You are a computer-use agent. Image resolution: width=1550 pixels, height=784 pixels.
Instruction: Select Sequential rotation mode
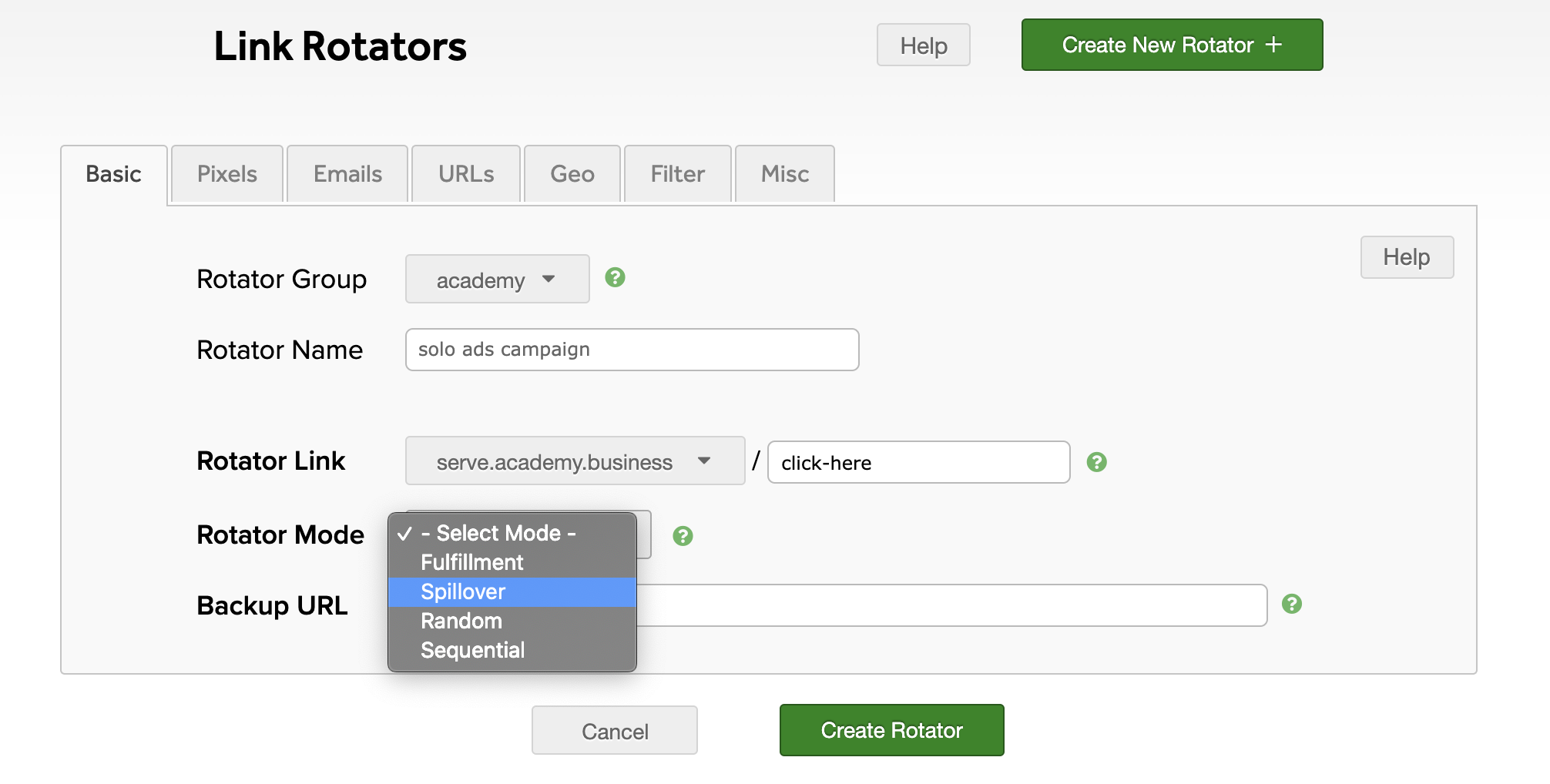point(473,650)
